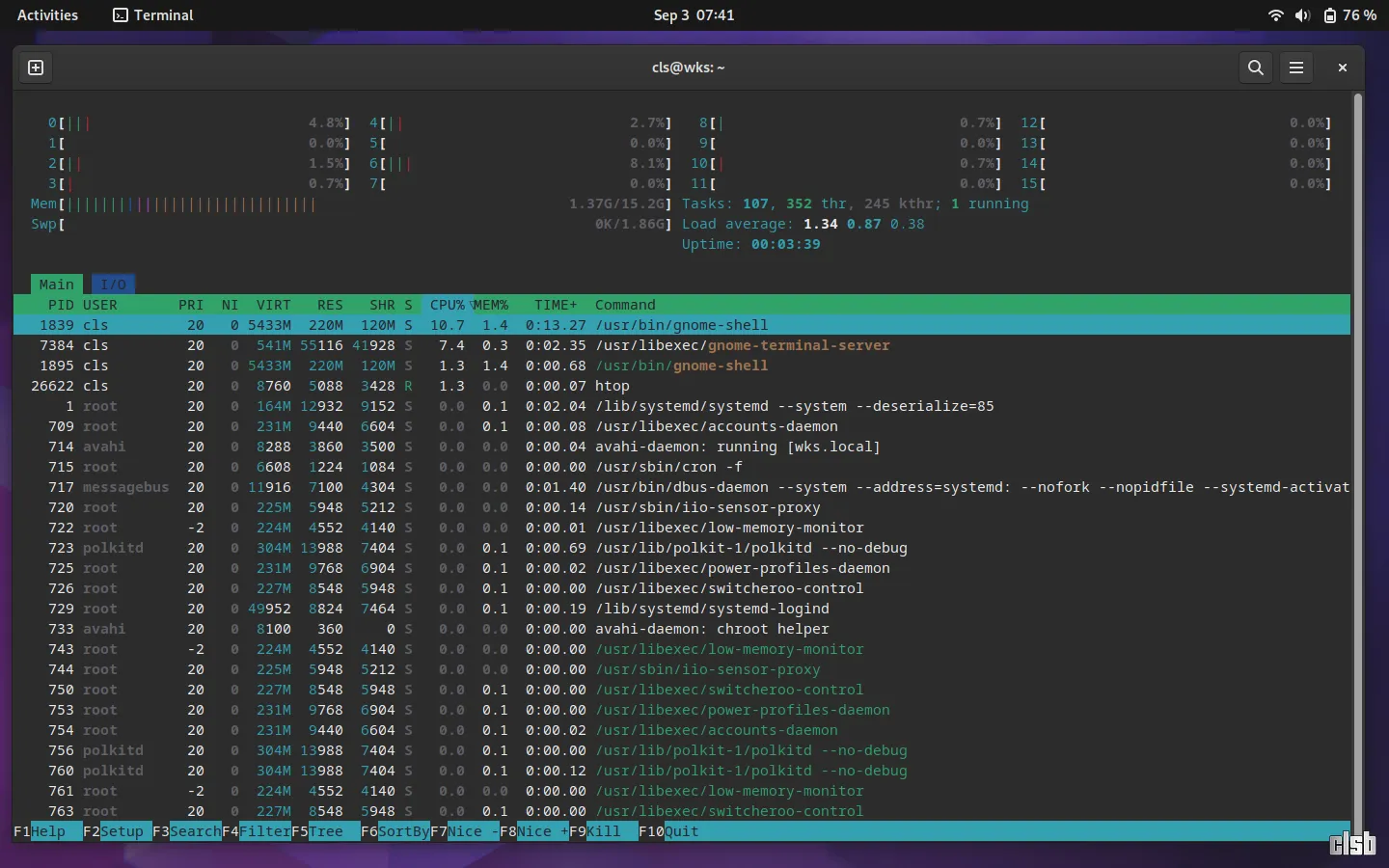Sort by the PID column header
1389x868 pixels.
60,305
